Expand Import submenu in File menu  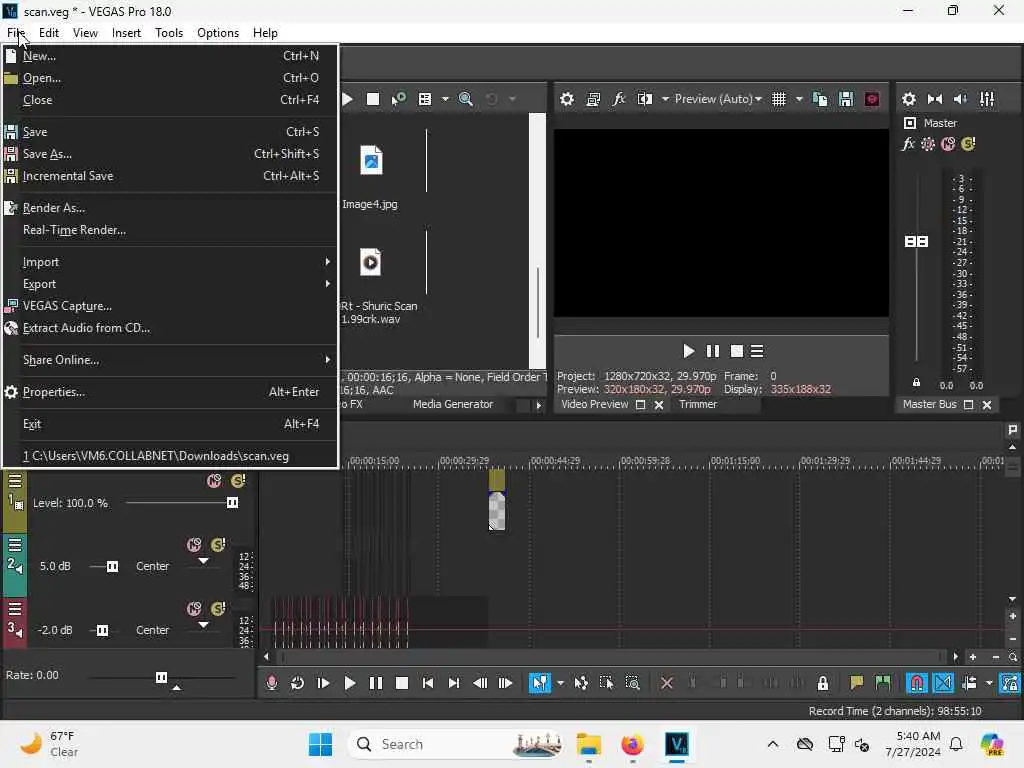click(x=170, y=262)
